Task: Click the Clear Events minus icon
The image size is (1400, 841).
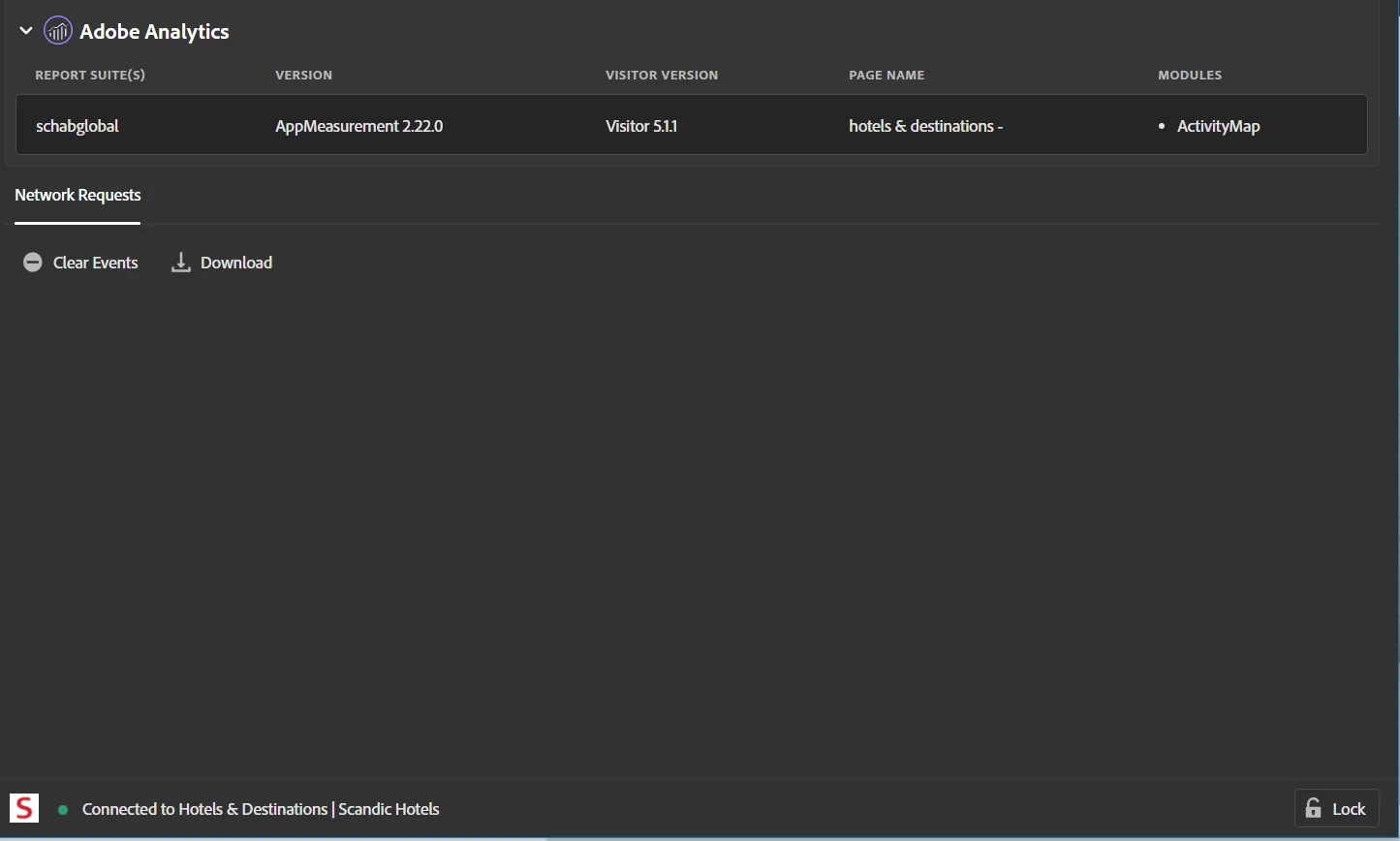Action: pyautogui.click(x=33, y=263)
